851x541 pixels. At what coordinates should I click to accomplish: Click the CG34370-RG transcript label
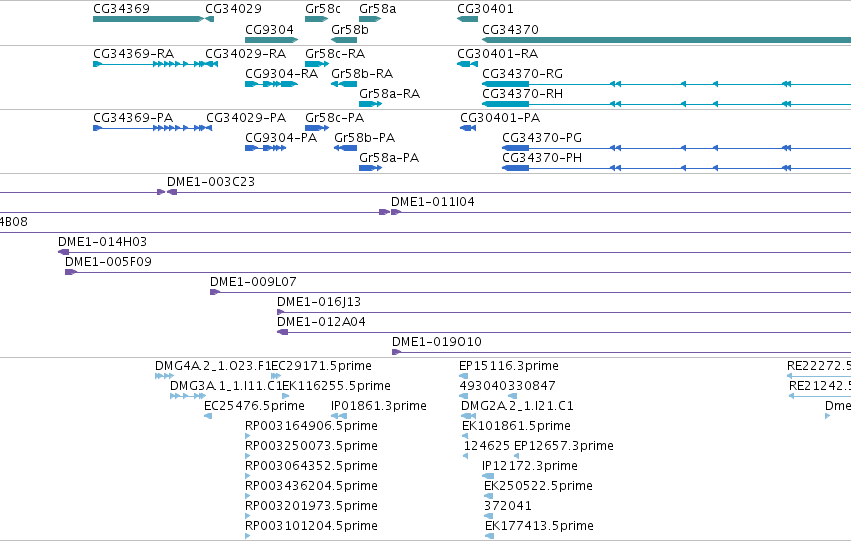522,74
